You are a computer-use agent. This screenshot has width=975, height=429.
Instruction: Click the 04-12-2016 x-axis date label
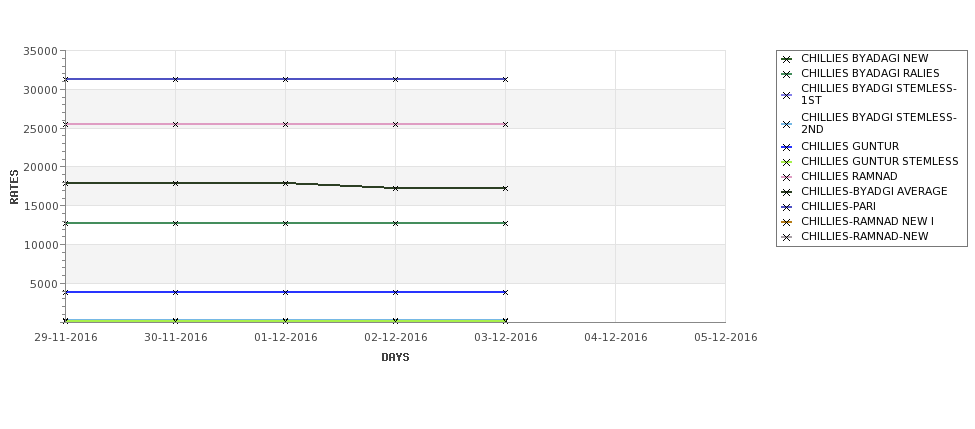pyautogui.click(x=616, y=338)
